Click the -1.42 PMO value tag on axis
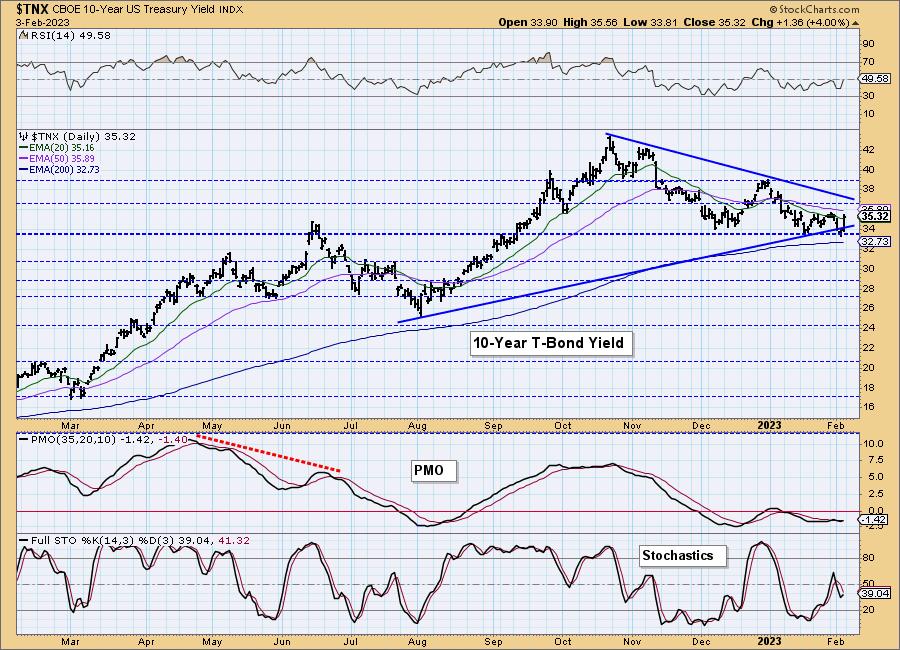The width and height of the screenshot is (900, 650). (875, 520)
